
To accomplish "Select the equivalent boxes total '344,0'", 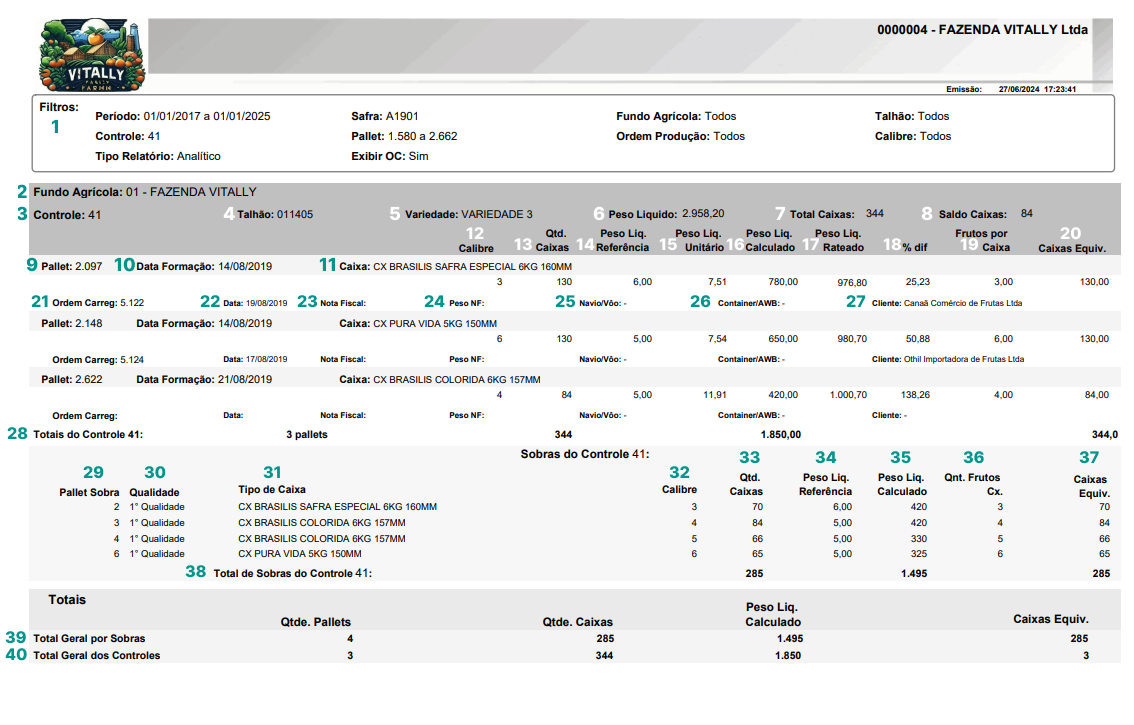I will click(x=1104, y=435).
